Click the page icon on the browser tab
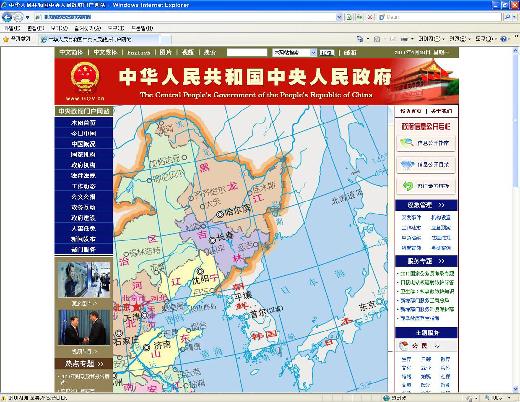Screen dimensions: 520x402 click(43, 39)
